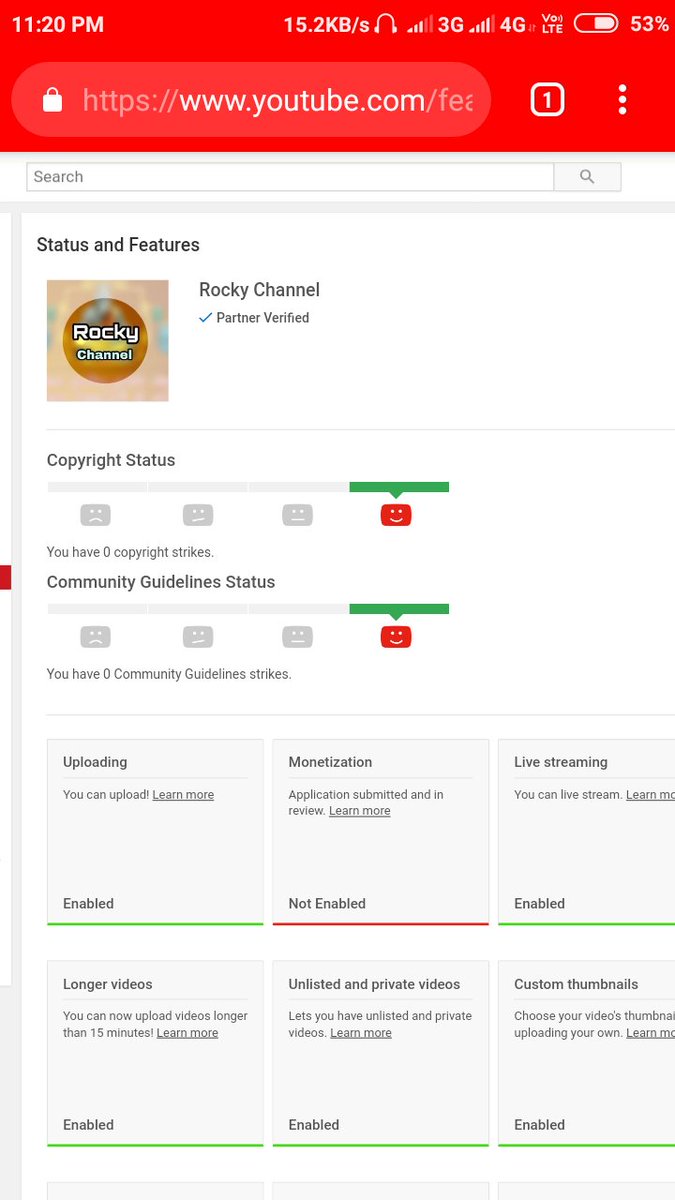Tap the Partner Verified checkmark icon
This screenshot has width=675, height=1200.
205,318
